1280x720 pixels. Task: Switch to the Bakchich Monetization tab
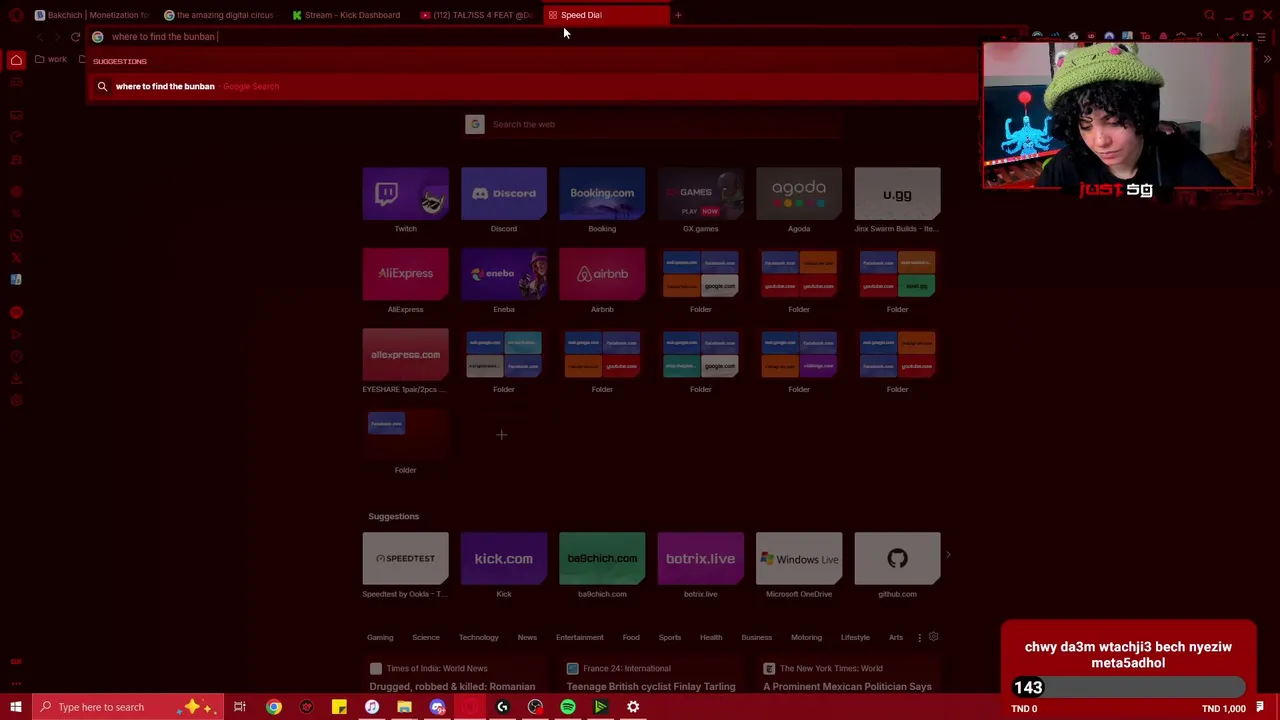tap(90, 15)
